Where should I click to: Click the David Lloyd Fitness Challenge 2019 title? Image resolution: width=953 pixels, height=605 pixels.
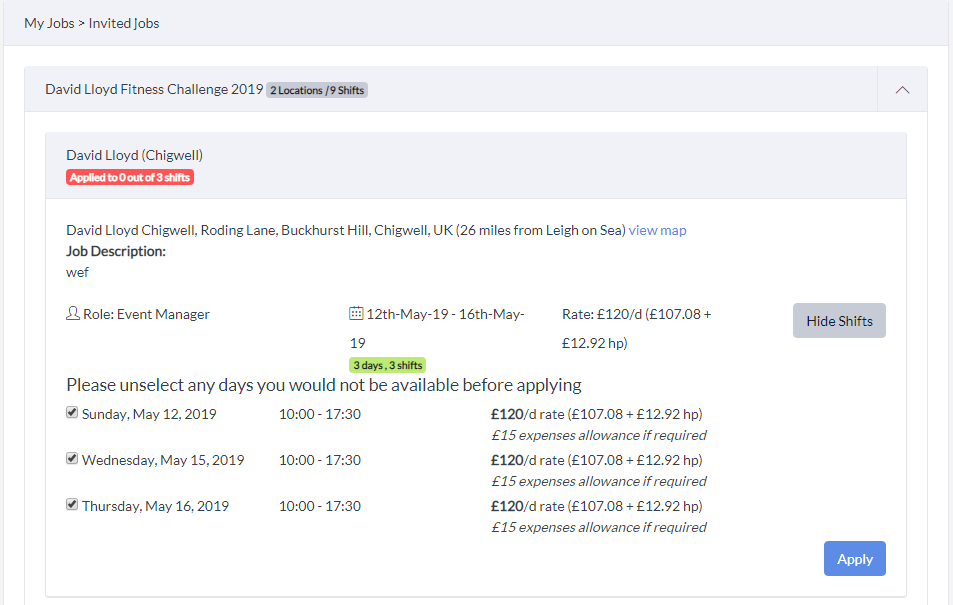tap(154, 89)
